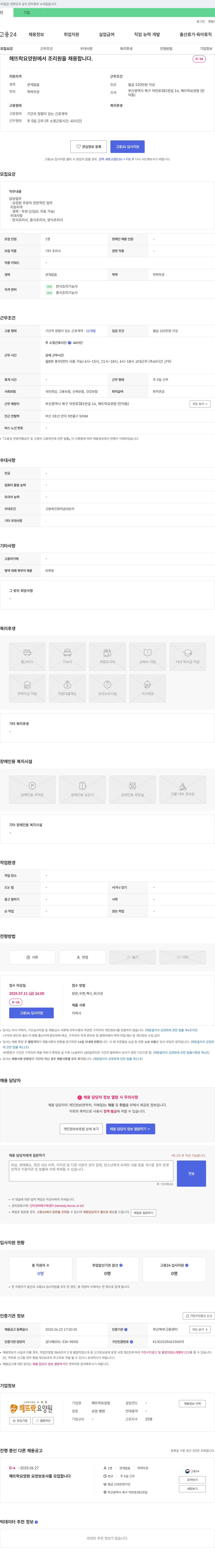The height and width of the screenshot is (1568, 215).
Task: Click the 서류 selection method tile
Action: point(32,957)
